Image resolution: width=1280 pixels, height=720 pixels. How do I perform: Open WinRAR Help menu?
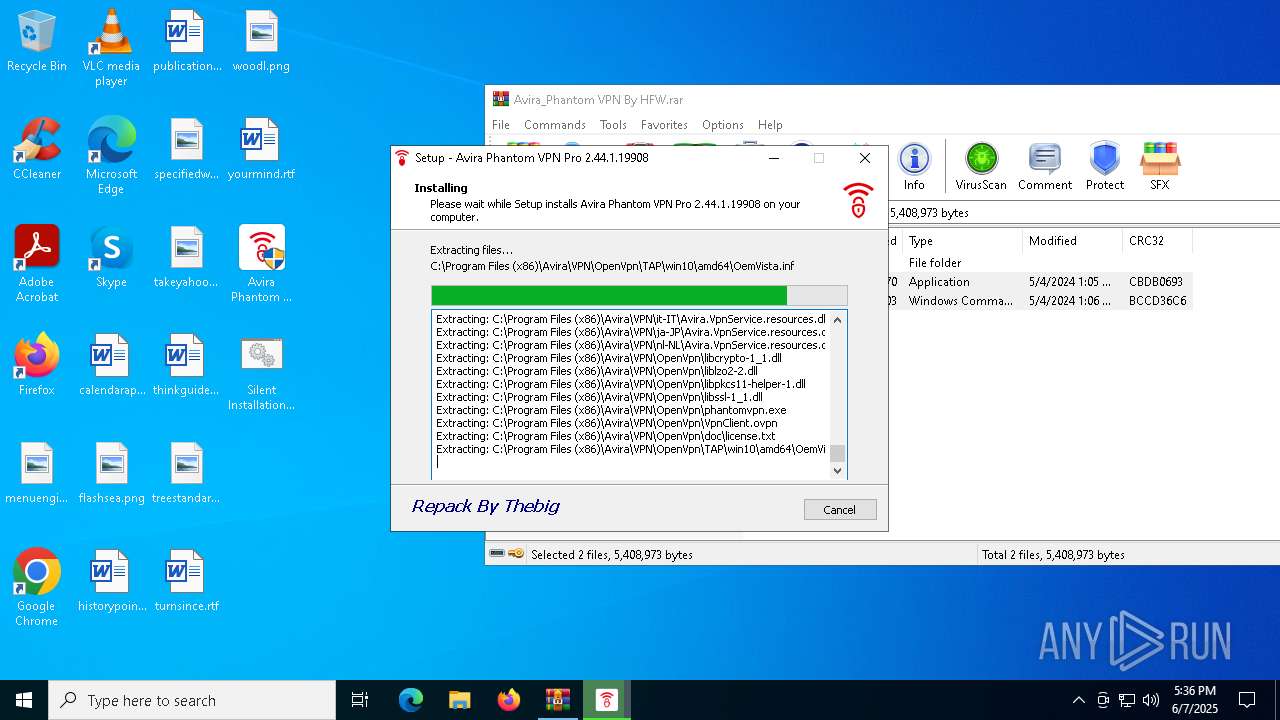coord(770,125)
